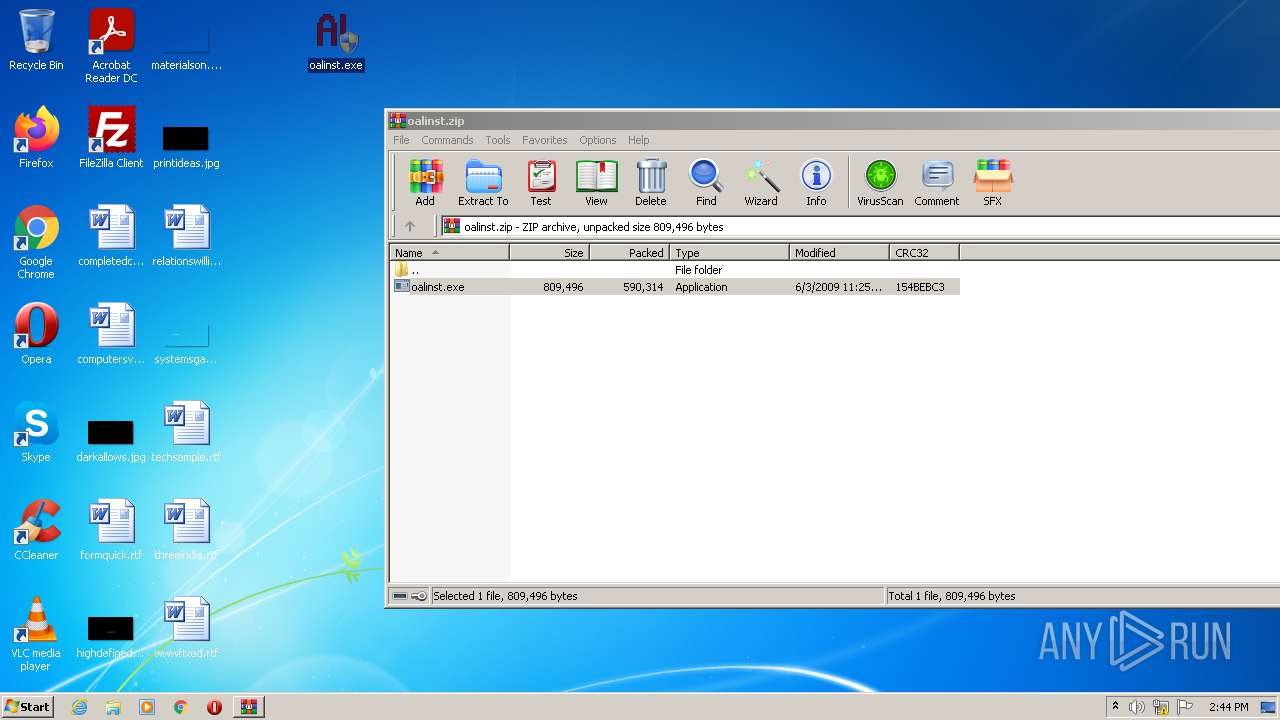
Task: Open the media player taskbar icon
Action: pyautogui.click(x=147, y=707)
